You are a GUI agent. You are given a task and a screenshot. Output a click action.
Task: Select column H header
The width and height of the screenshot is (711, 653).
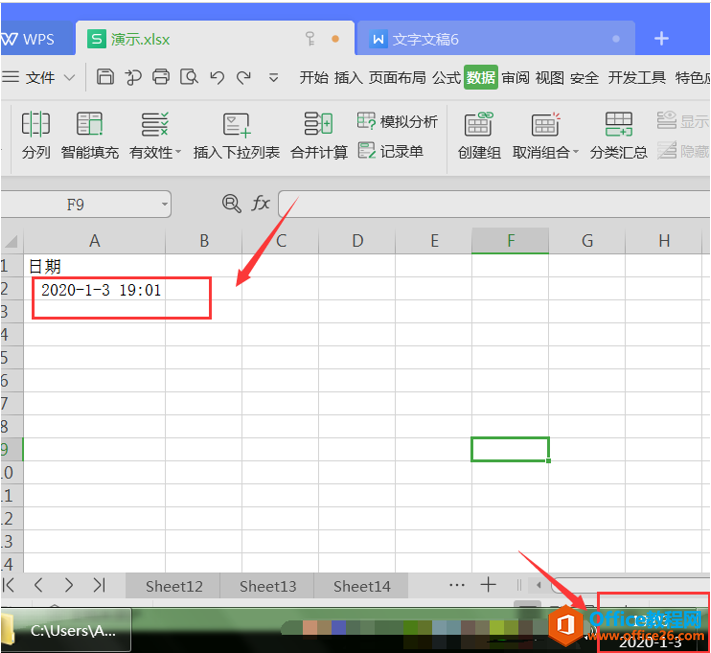664,241
